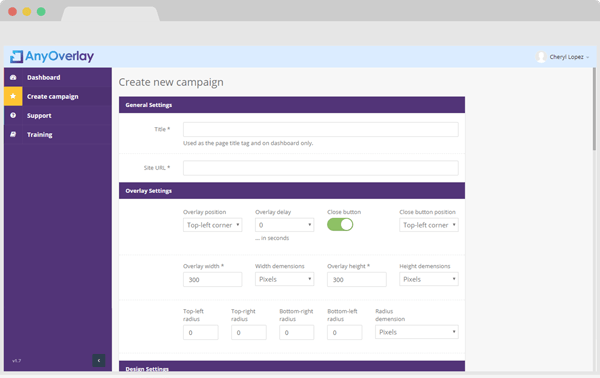Go to Dashboard in the sidebar
Screen dimensions: 600x378
[x=43, y=77]
